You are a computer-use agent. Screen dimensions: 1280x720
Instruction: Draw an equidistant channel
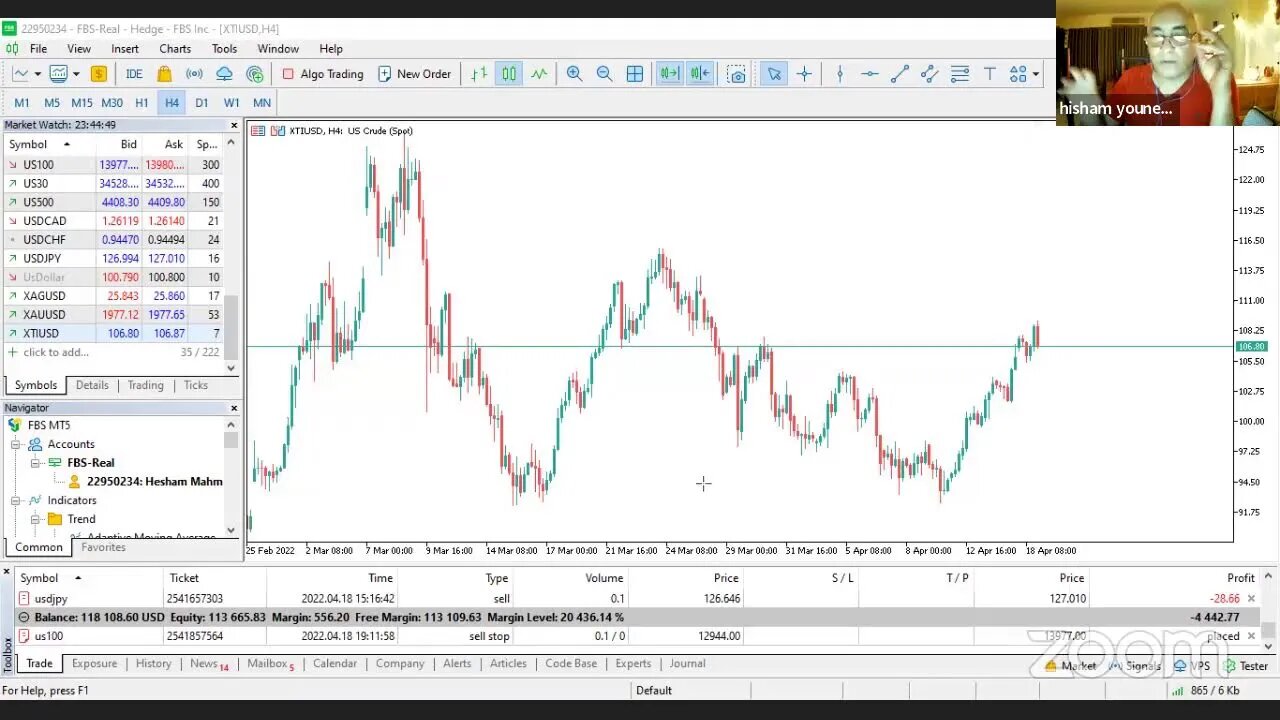(x=930, y=74)
